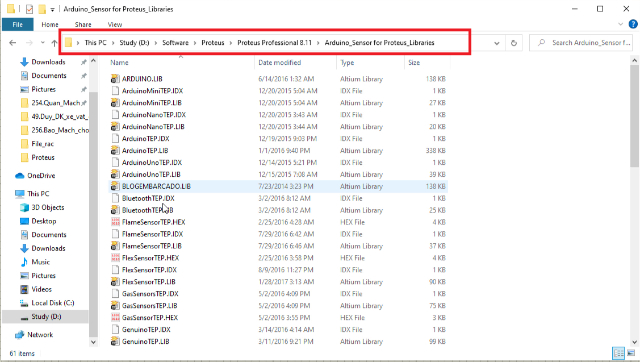
Task: Select the FlexSensorTEP.LIB file icon
Action: pos(116,282)
